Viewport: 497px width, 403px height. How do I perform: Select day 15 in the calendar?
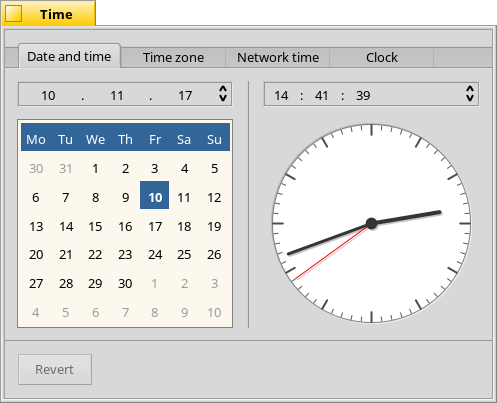[x=95, y=227]
